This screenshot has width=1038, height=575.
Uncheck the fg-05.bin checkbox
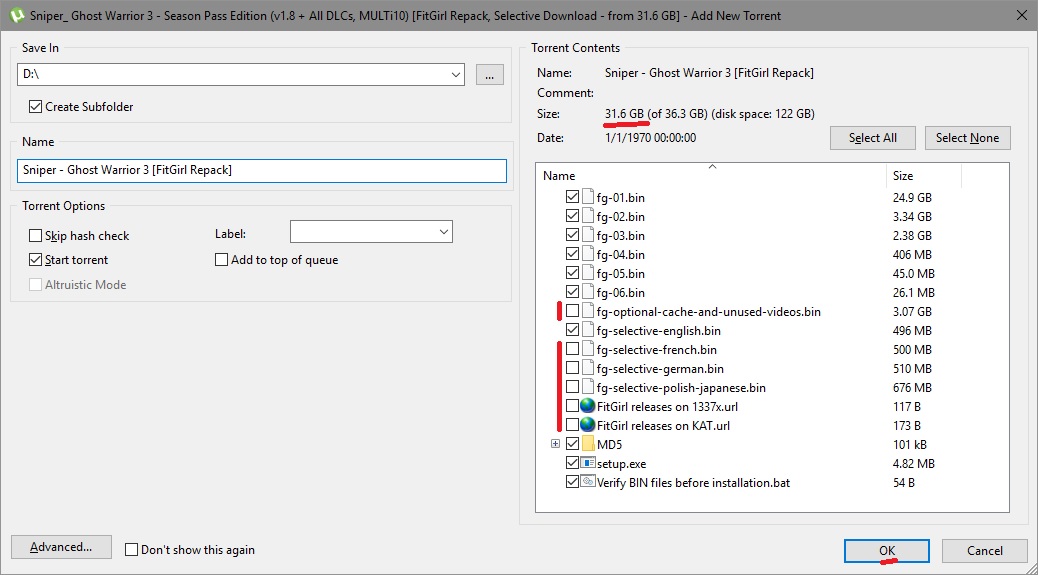573,273
